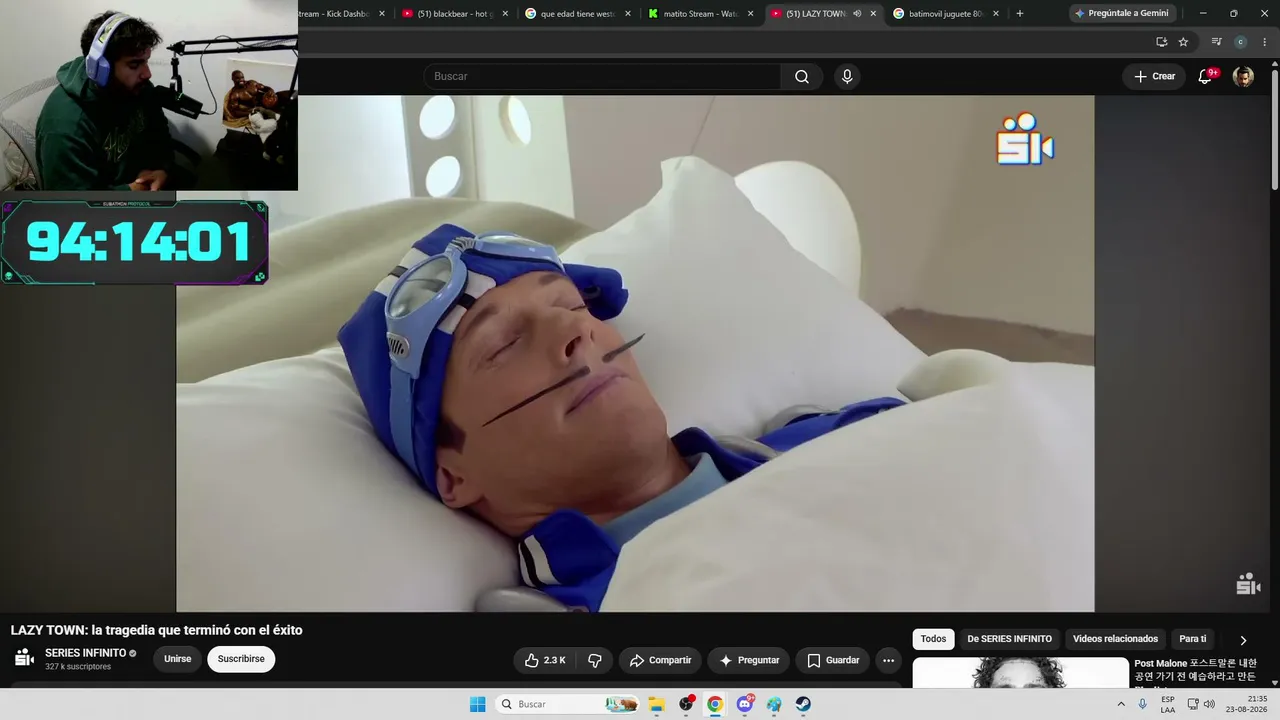This screenshot has width=1280, height=720.
Task: Open the volume speaker tray icon
Action: [1209, 704]
